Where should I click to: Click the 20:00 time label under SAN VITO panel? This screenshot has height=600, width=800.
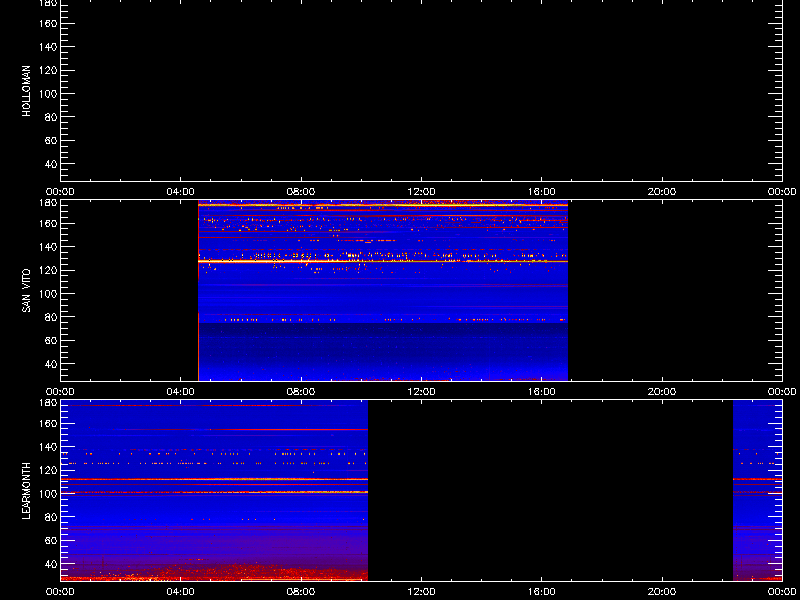pos(662,392)
